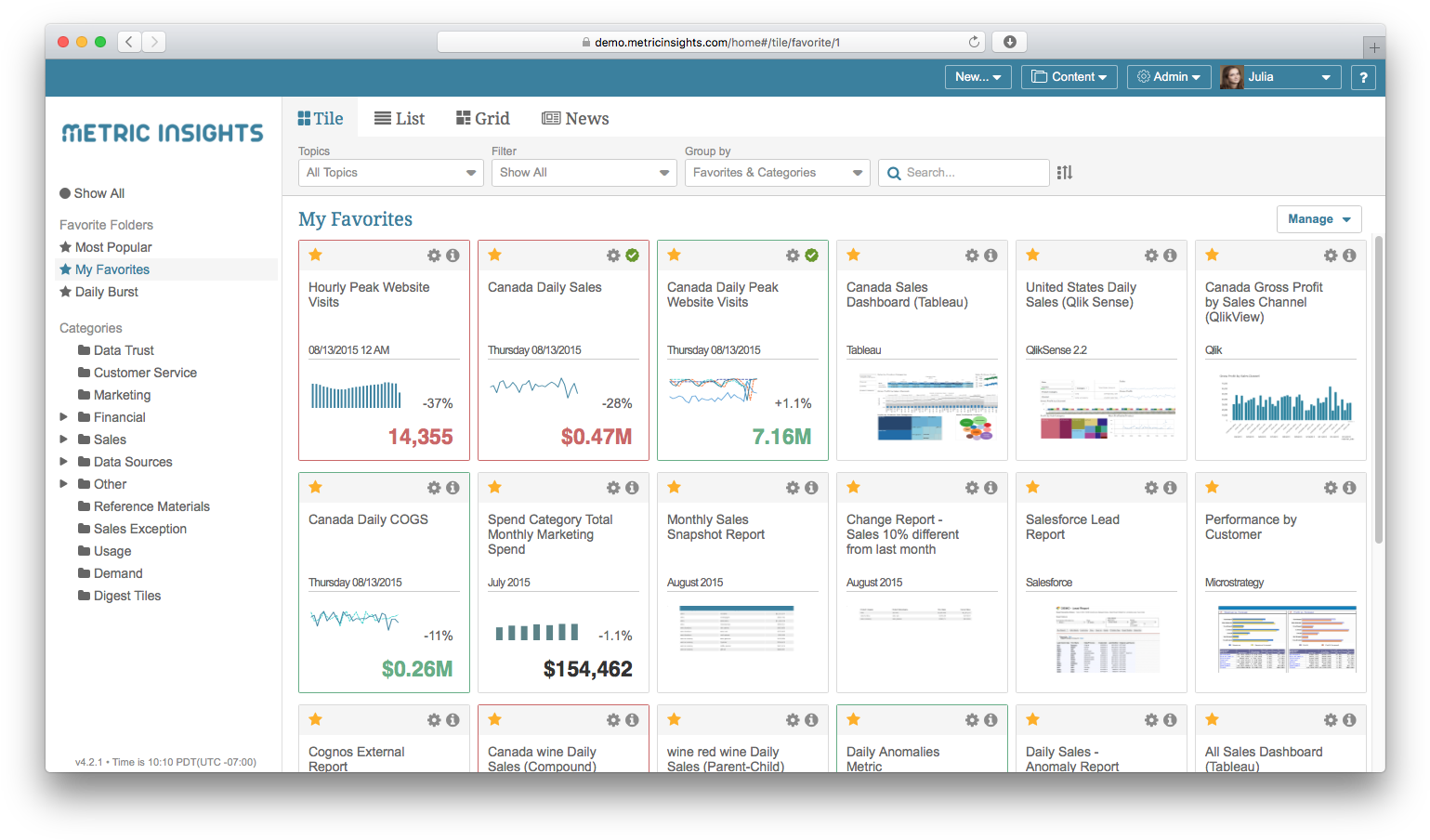This screenshot has height=840, width=1430.
Task: Open the help question mark button
Action: pyautogui.click(x=1363, y=77)
